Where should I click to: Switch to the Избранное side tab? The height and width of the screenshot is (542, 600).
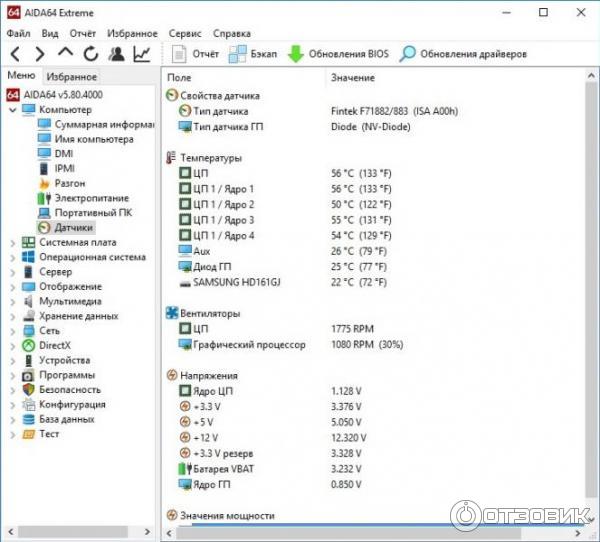72,77
